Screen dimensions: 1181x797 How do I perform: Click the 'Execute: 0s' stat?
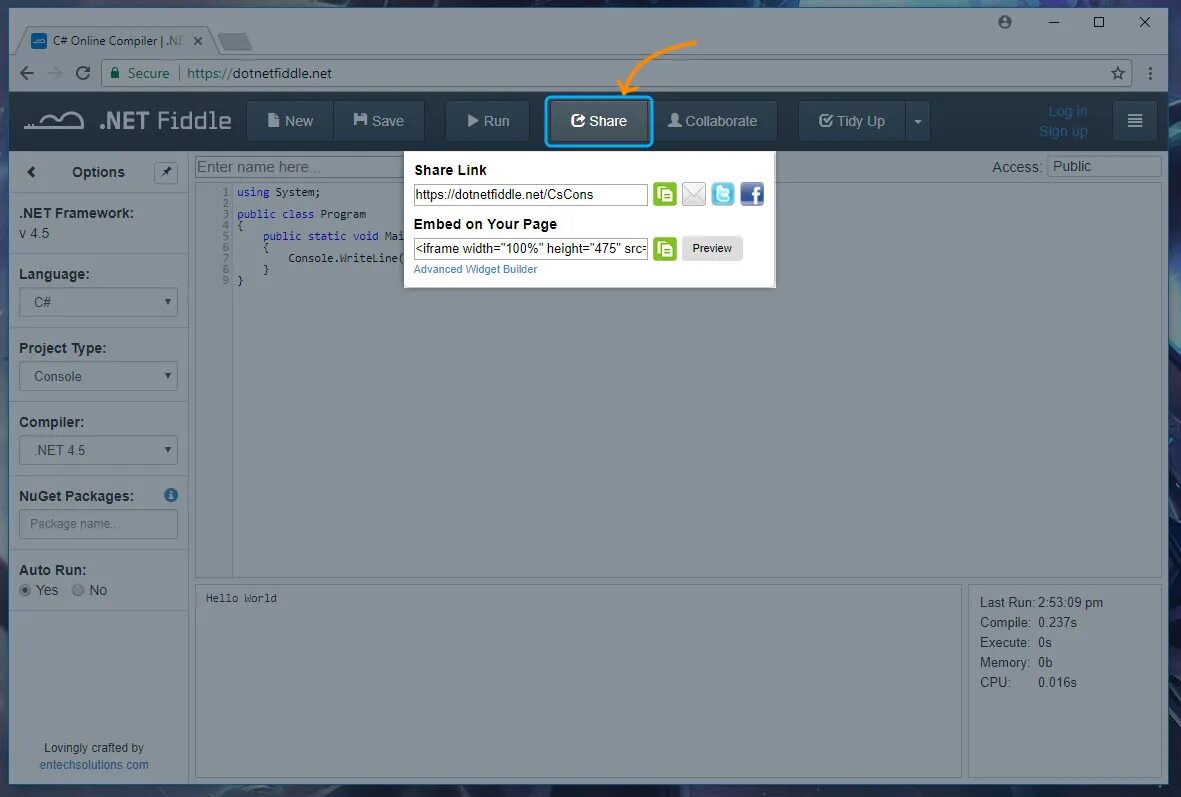(x=1015, y=643)
